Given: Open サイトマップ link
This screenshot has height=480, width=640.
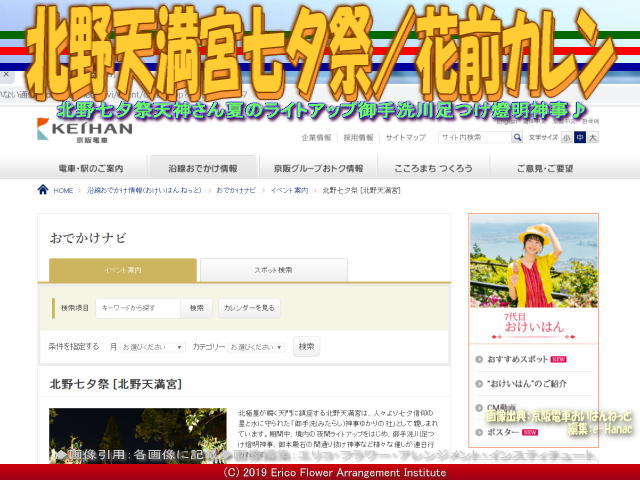Looking at the screenshot, I should point(406,138).
